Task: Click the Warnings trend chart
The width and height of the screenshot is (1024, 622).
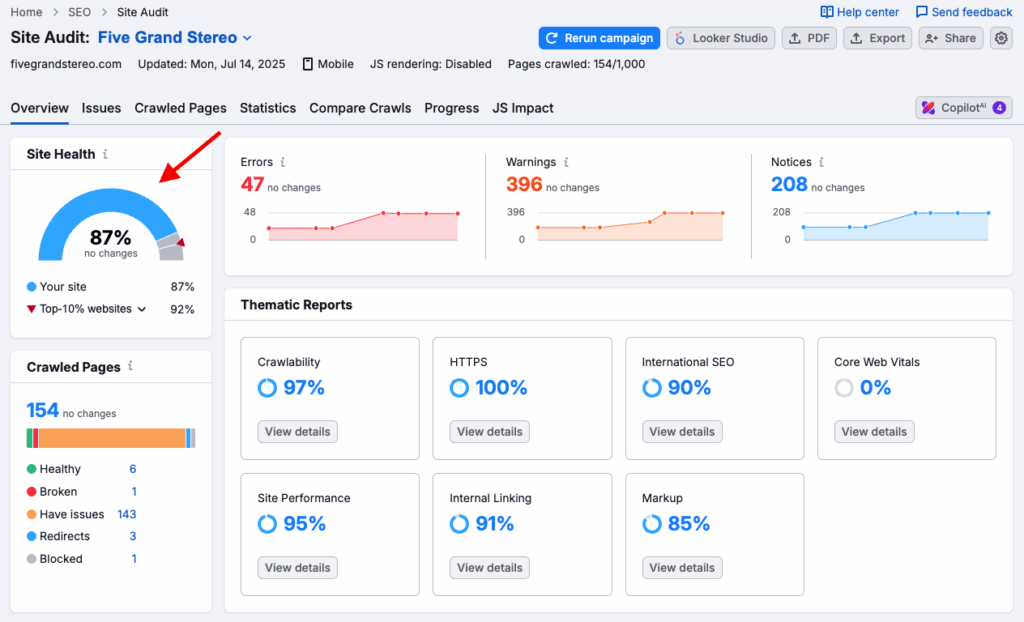Action: coord(630,226)
